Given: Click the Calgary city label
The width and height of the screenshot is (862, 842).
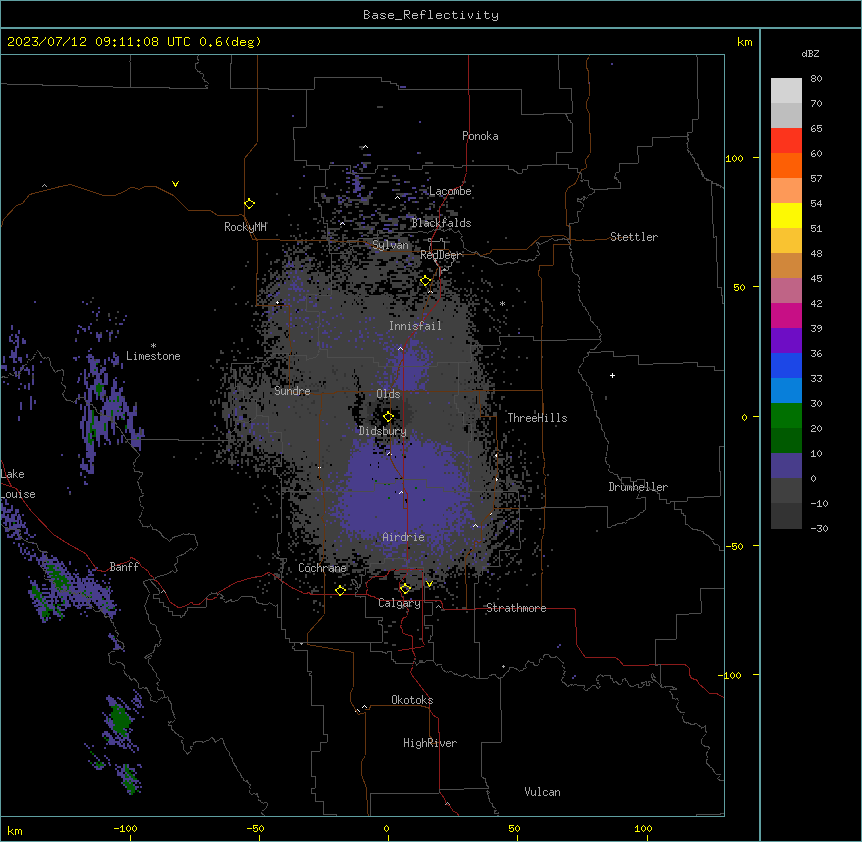Looking at the screenshot, I should pyautogui.click(x=399, y=603).
